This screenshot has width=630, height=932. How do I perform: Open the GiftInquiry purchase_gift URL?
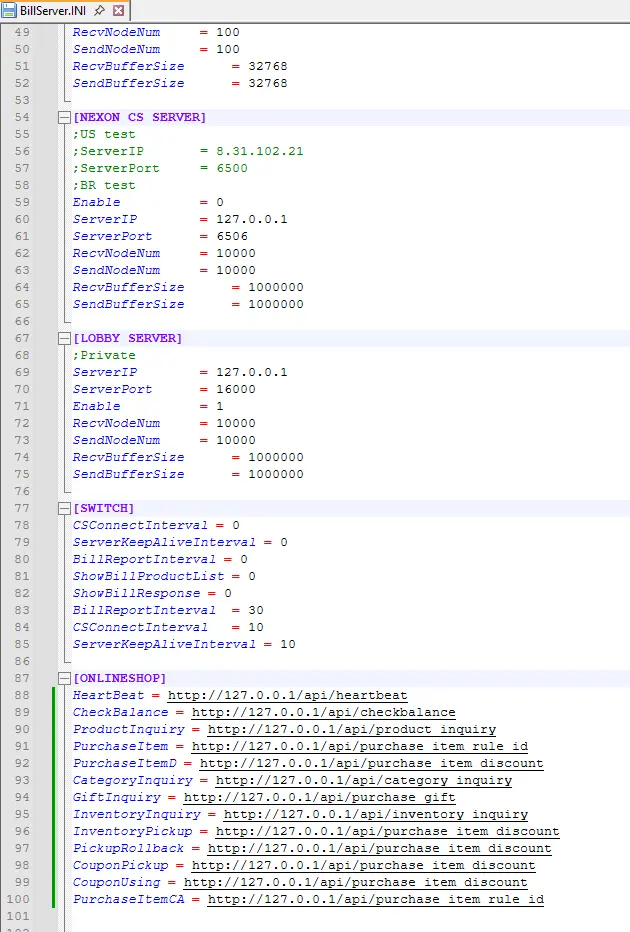(320, 797)
